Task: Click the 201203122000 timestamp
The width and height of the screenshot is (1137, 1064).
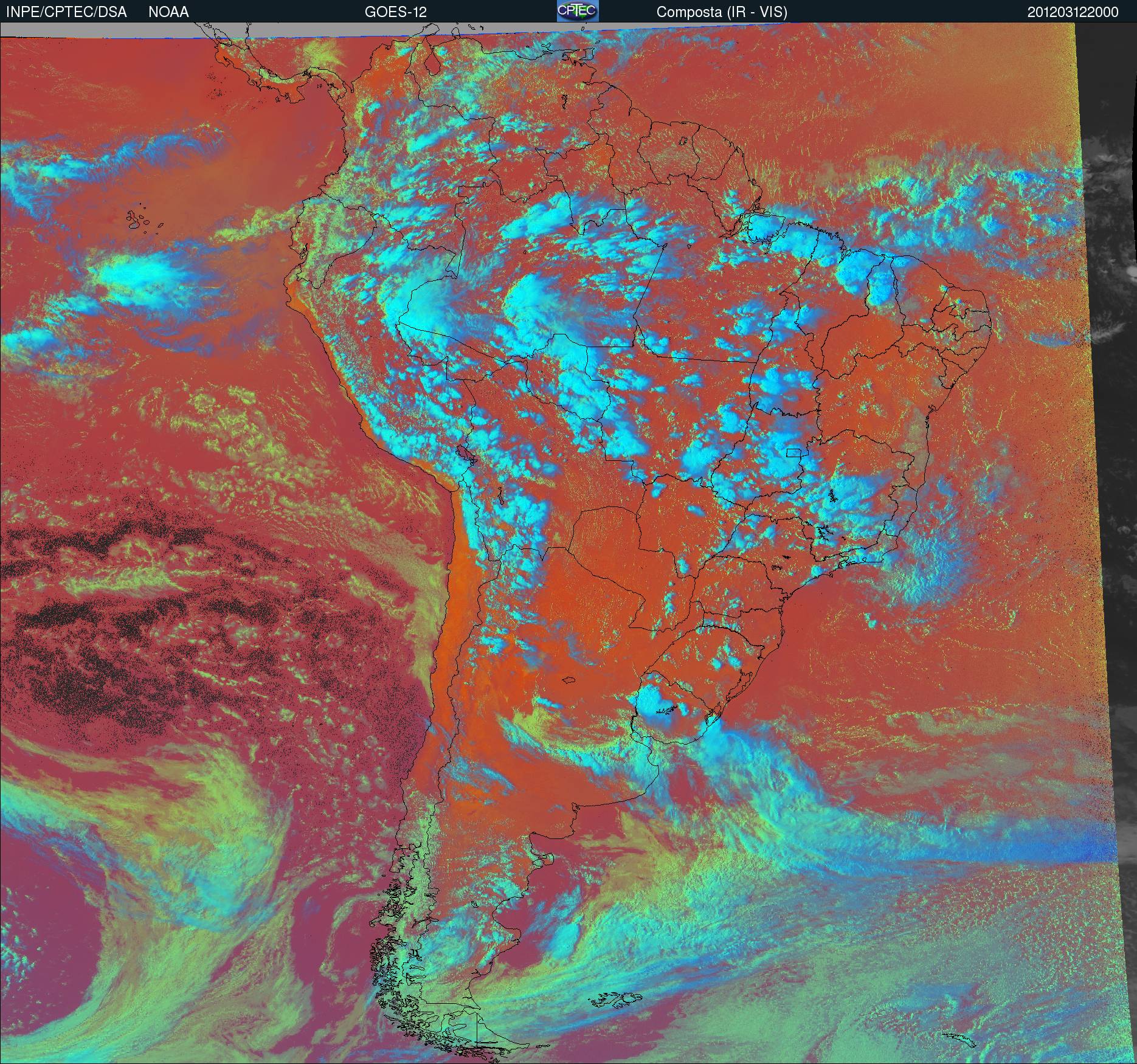Action: [x=1073, y=12]
